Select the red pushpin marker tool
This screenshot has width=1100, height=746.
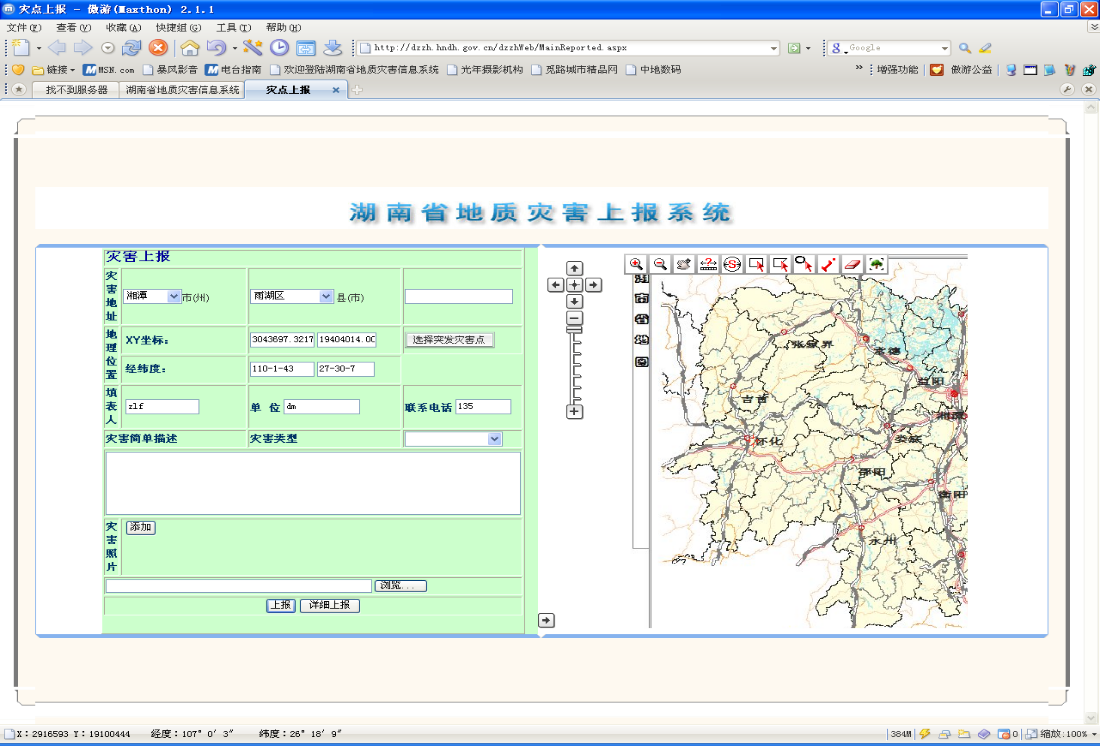[828, 264]
